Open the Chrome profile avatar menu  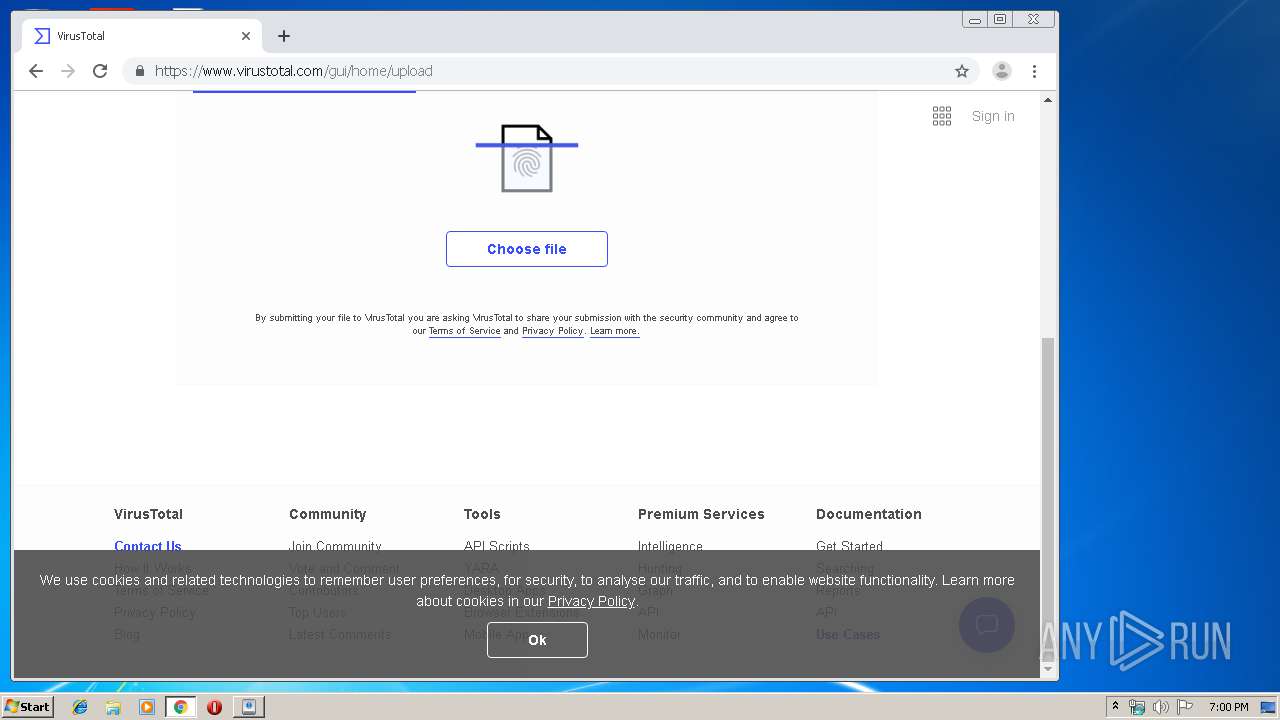point(1002,71)
